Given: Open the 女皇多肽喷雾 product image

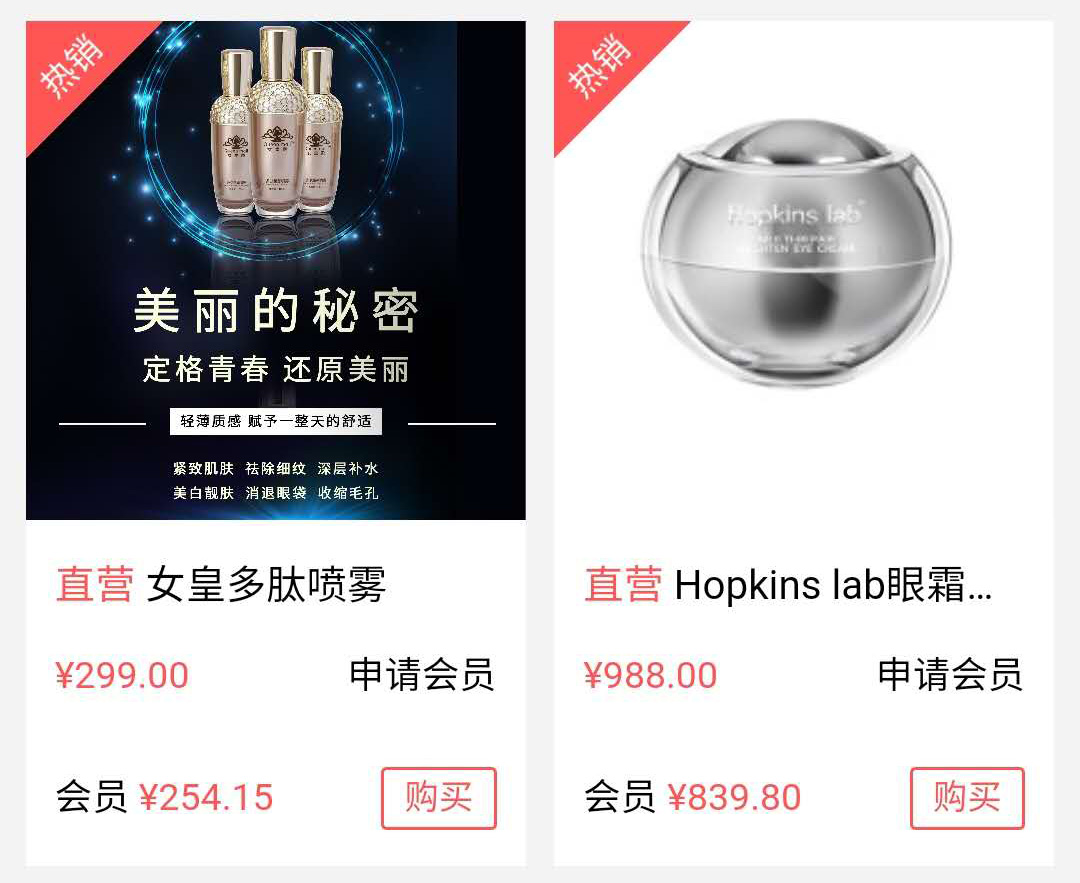Looking at the screenshot, I should (x=276, y=270).
